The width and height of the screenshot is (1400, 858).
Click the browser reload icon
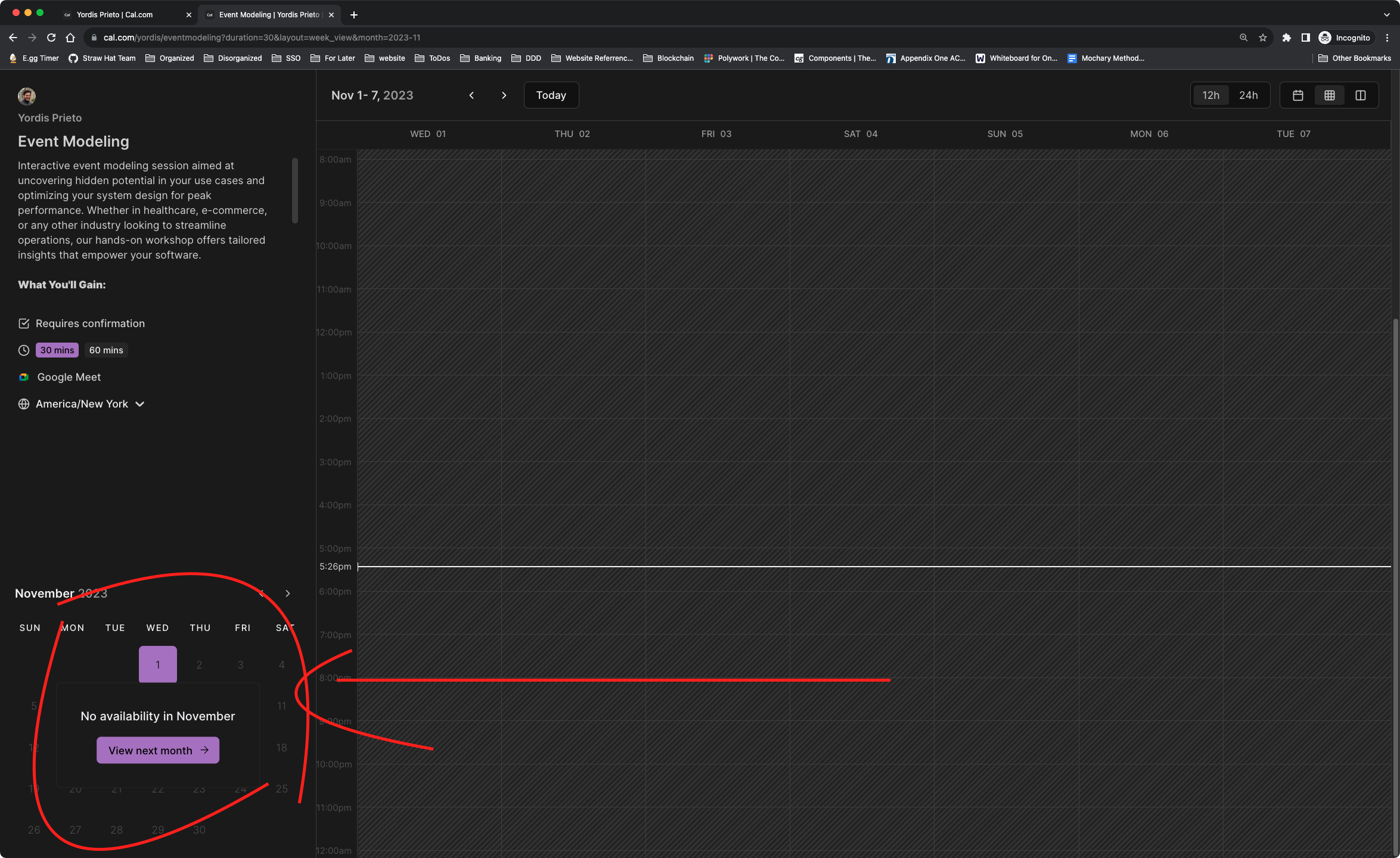pos(51,38)
